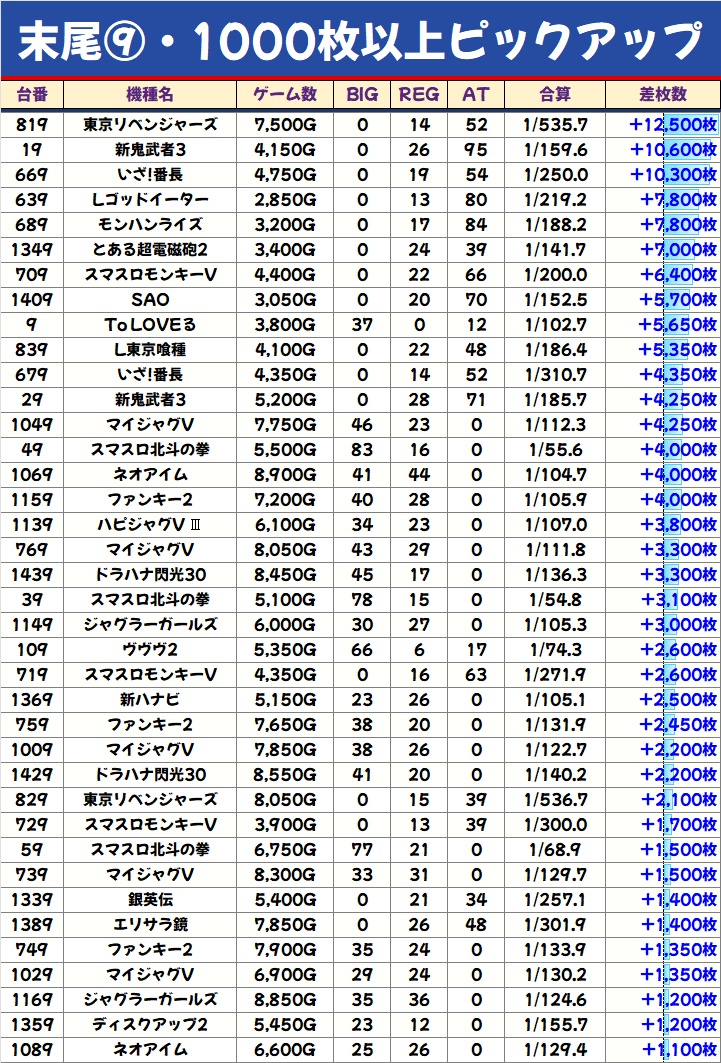Click the ゲーム数 column header
The image size is (721, 1063).
pyautogui.click(x=285, y=94)
